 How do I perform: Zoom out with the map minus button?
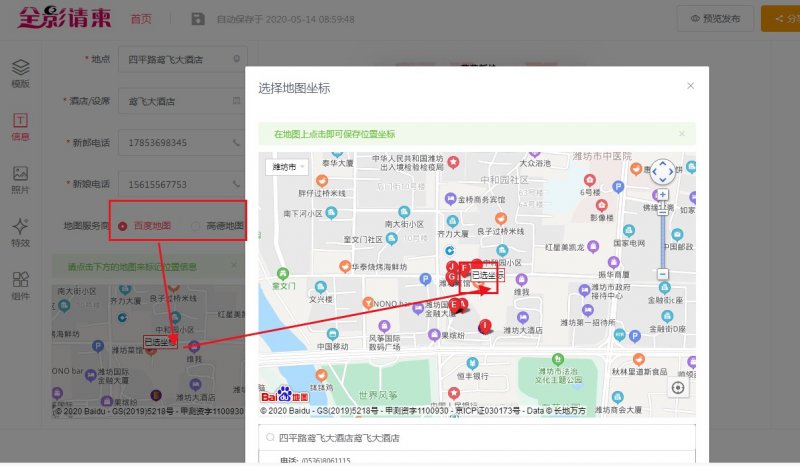point(662,274)
